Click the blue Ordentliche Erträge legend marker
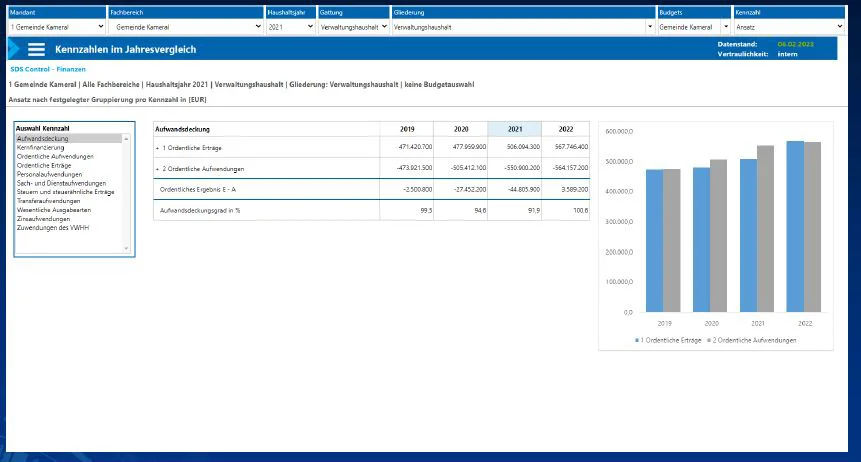The width and height of the screenshot is (861, 462). [x=637, y=341]
